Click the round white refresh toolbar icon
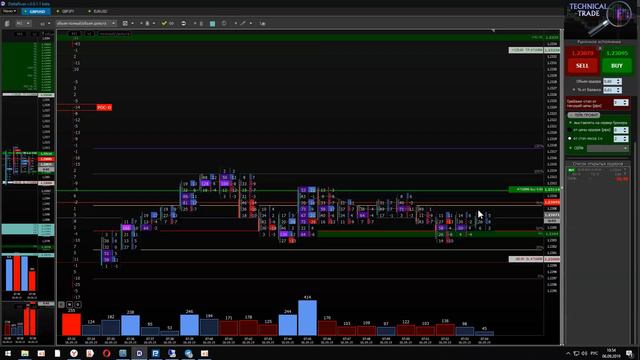Viewport: 640px width, 360px height. [x=184, y=23]
